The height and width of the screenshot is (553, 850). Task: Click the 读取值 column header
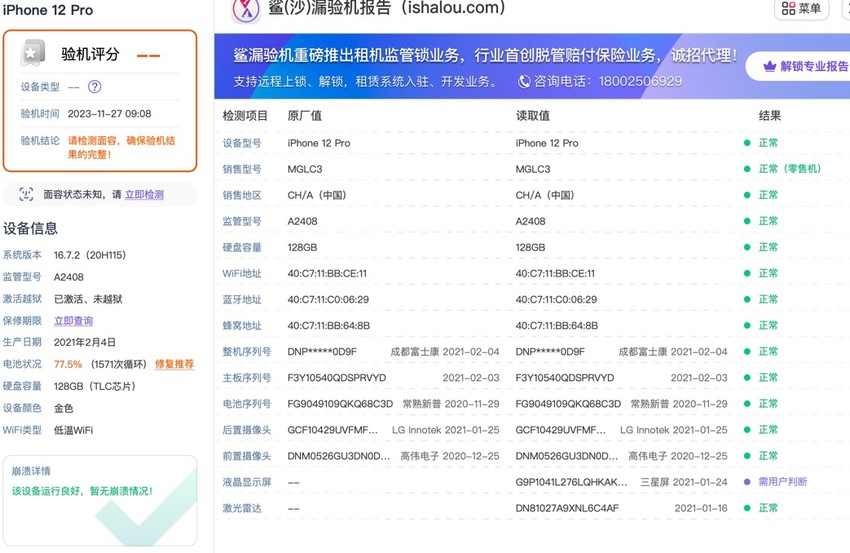click(x=532, y=115)
